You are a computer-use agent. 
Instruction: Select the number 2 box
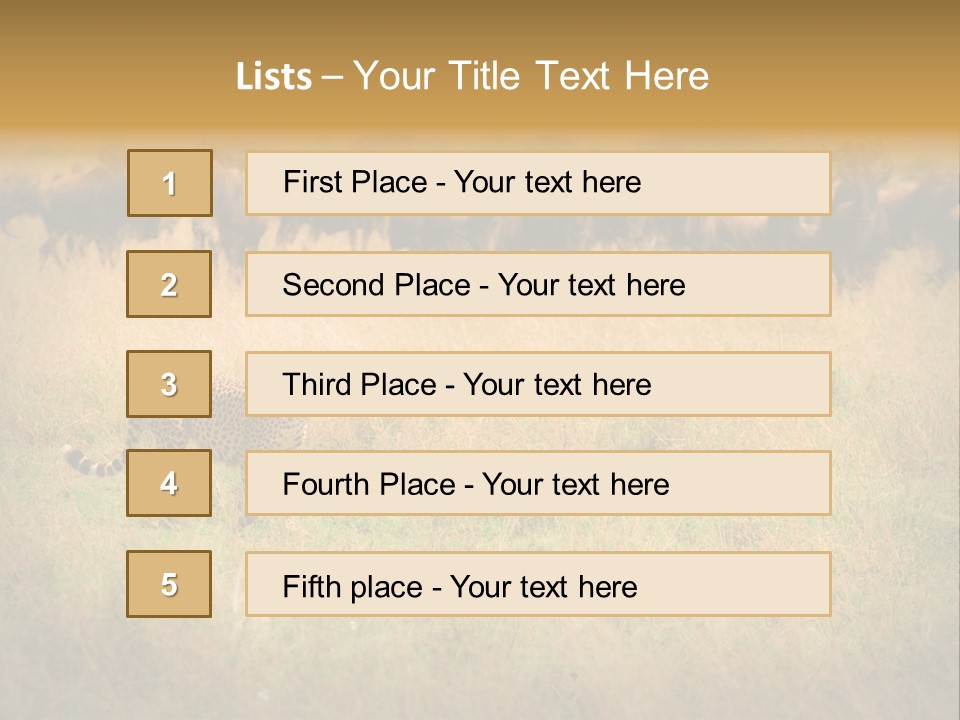(x=169, y=284)
